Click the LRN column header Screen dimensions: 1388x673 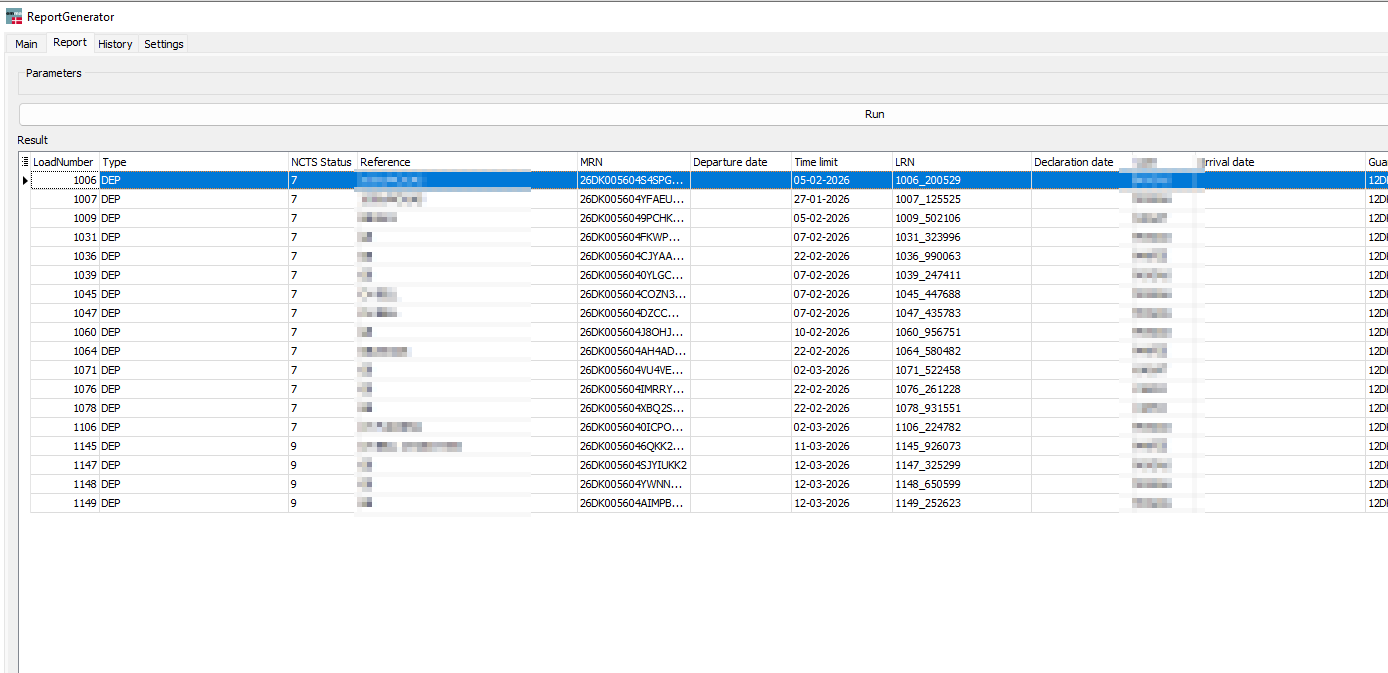961,162
